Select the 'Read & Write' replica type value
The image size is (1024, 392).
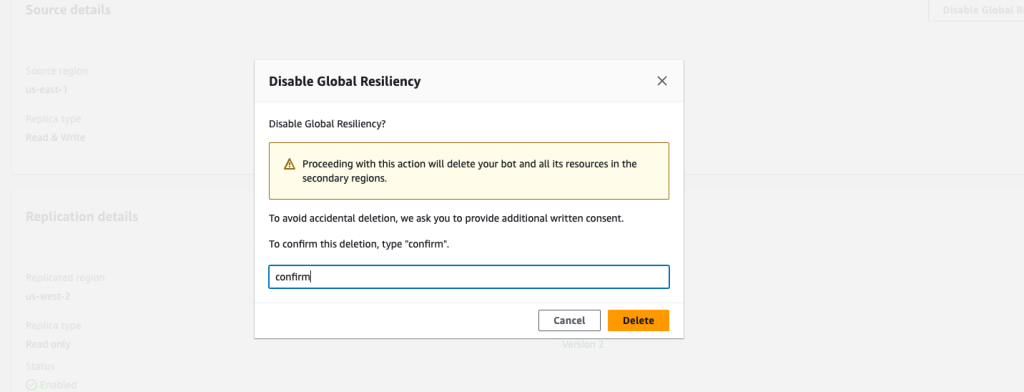click(x=56, y=137)
